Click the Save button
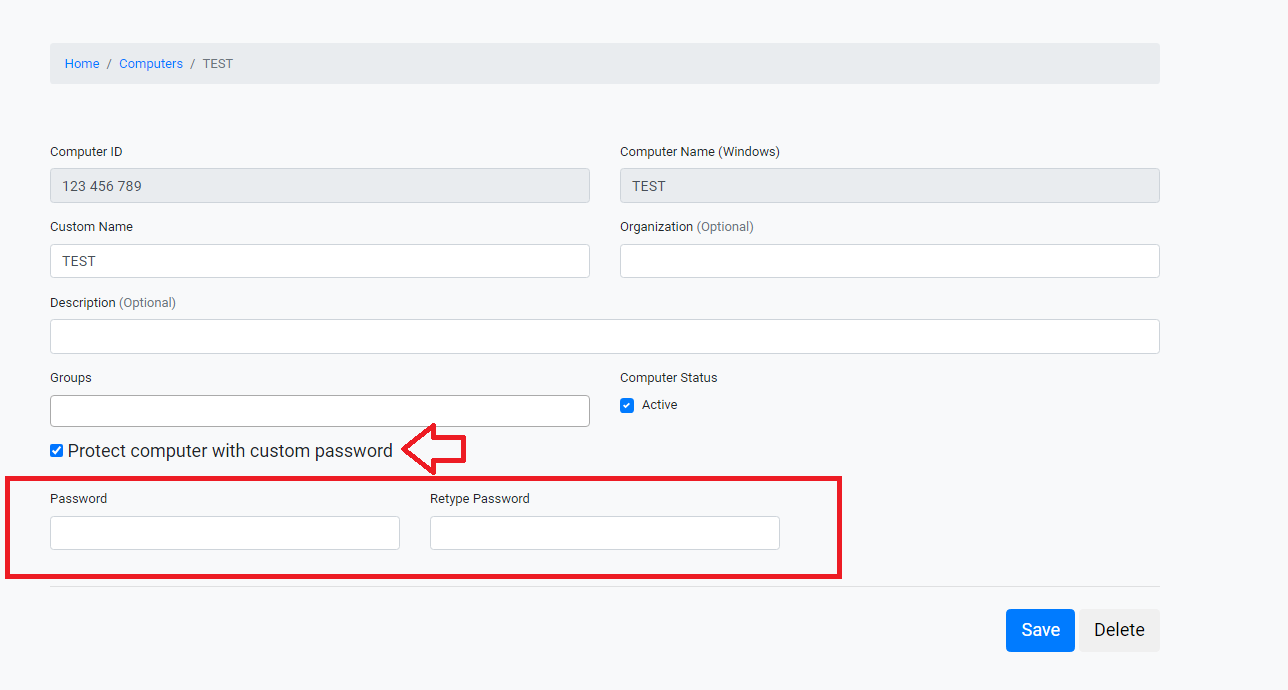 pyautogui.click(x=1039, y=629)
